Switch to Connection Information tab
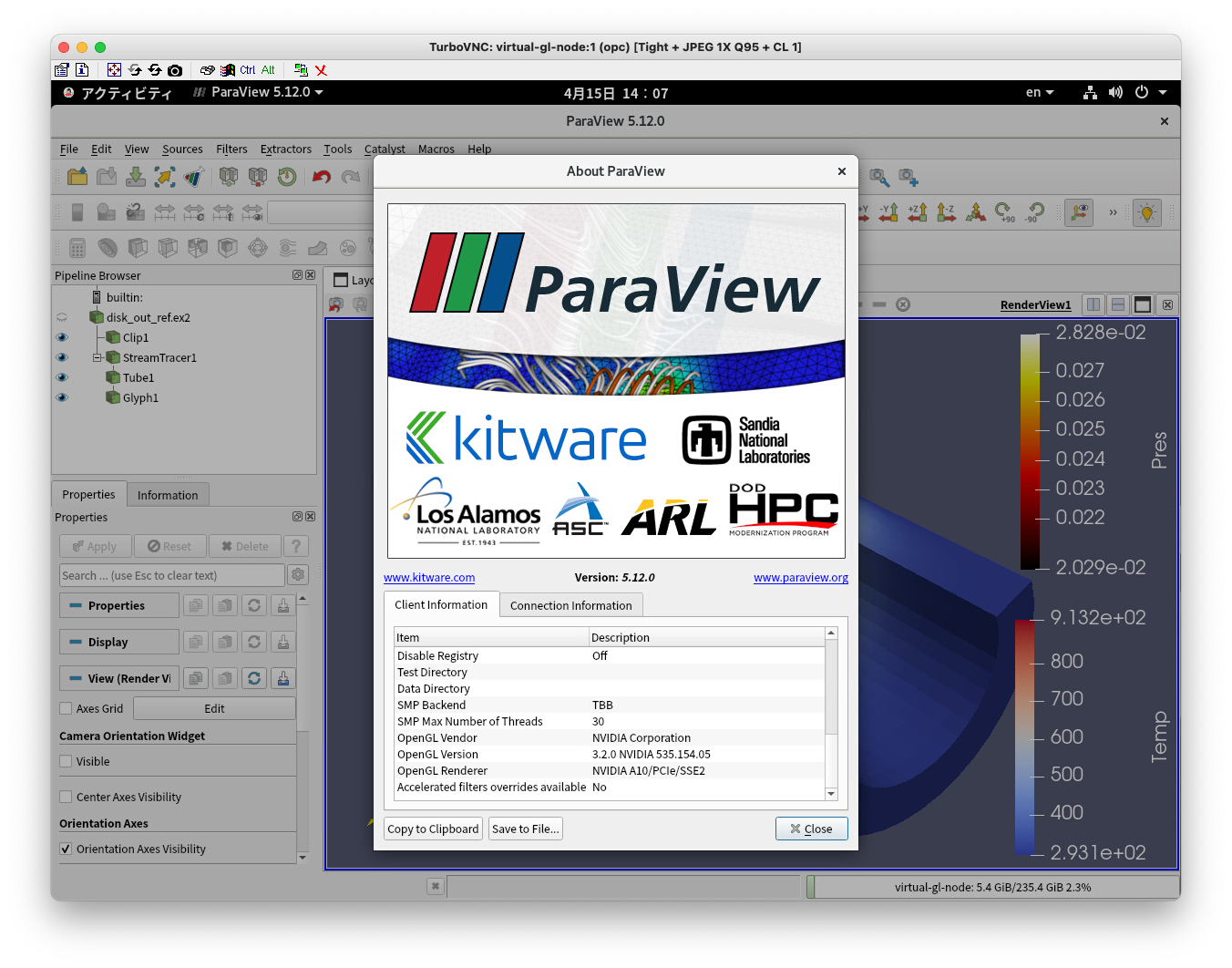The image size is (1232, 968). (570, 605)
